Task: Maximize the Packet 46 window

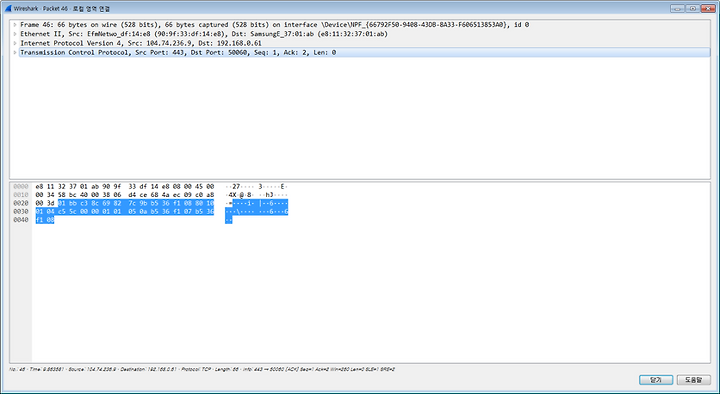Action: pyautogui.click(x=692, y=8)
